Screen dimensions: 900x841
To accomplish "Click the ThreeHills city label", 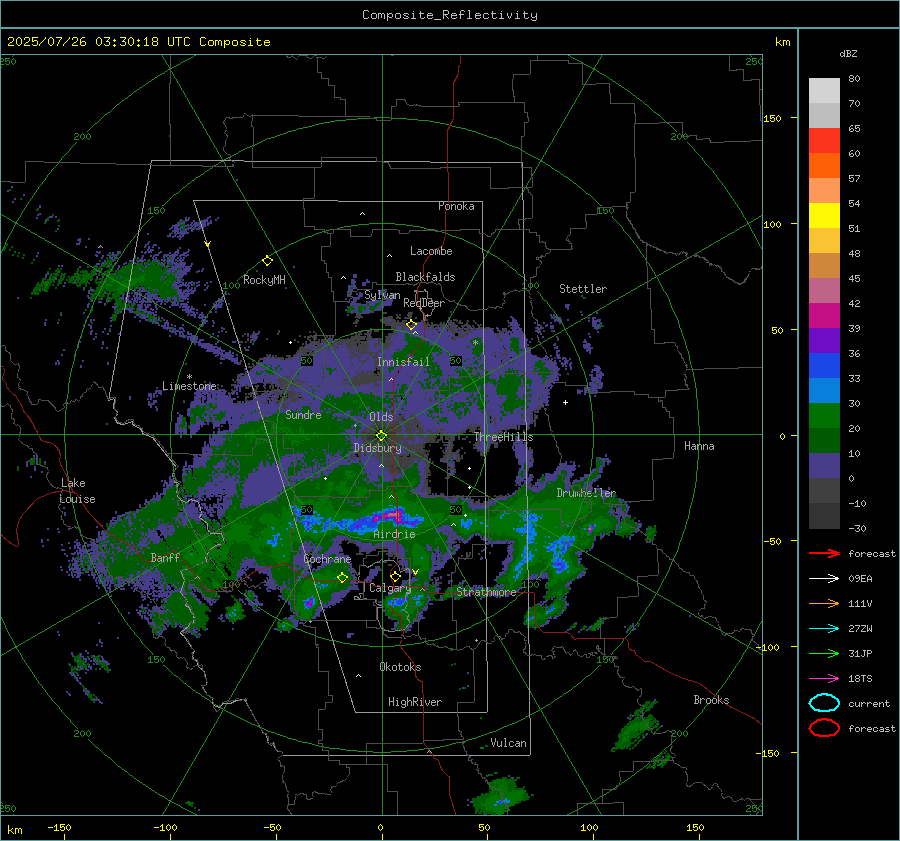I will click(503, 437).
